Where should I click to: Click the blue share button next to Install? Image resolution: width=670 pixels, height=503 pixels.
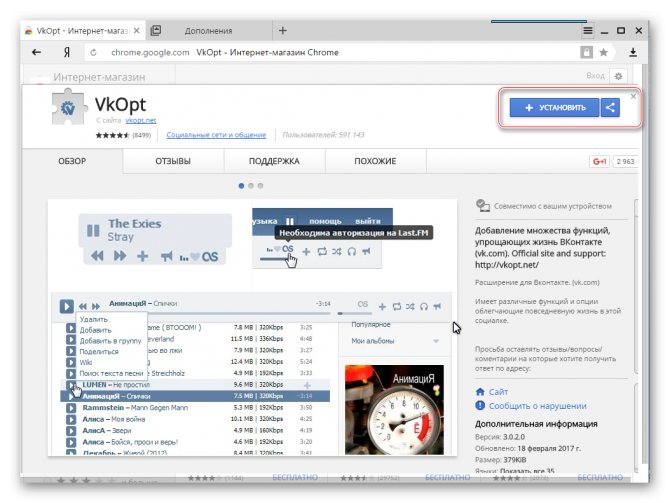pos(610,107)
